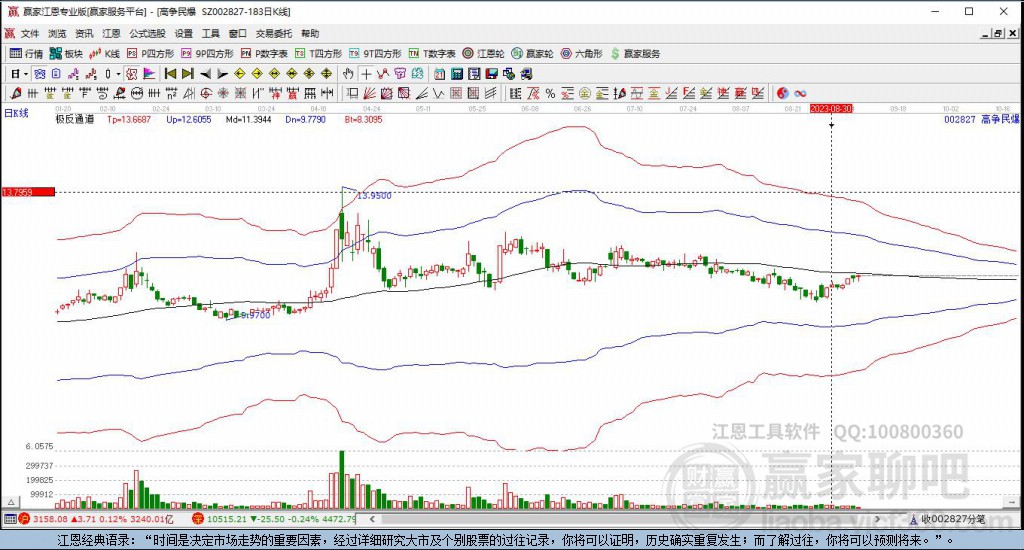Select the percent retracement tool
The height and width of the screenshot is (550, 1024).
(551, 93)
